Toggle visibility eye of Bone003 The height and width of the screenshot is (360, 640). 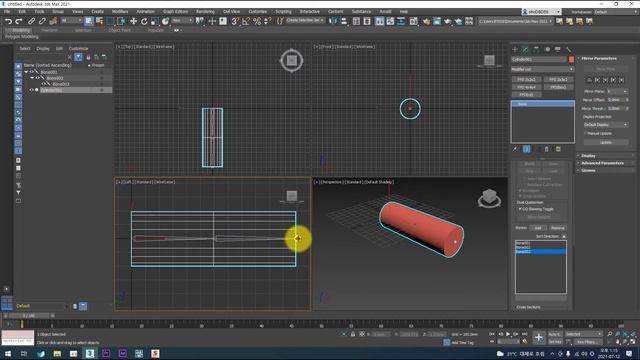tap(43, 84)
